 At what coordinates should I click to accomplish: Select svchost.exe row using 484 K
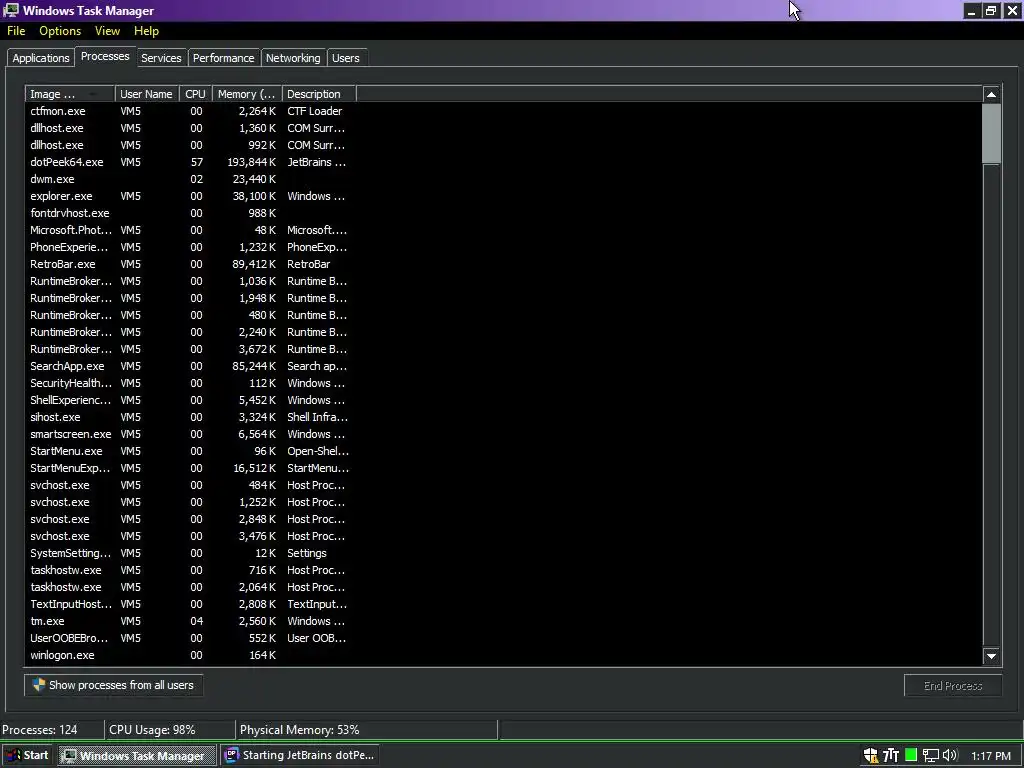(189, 485)
